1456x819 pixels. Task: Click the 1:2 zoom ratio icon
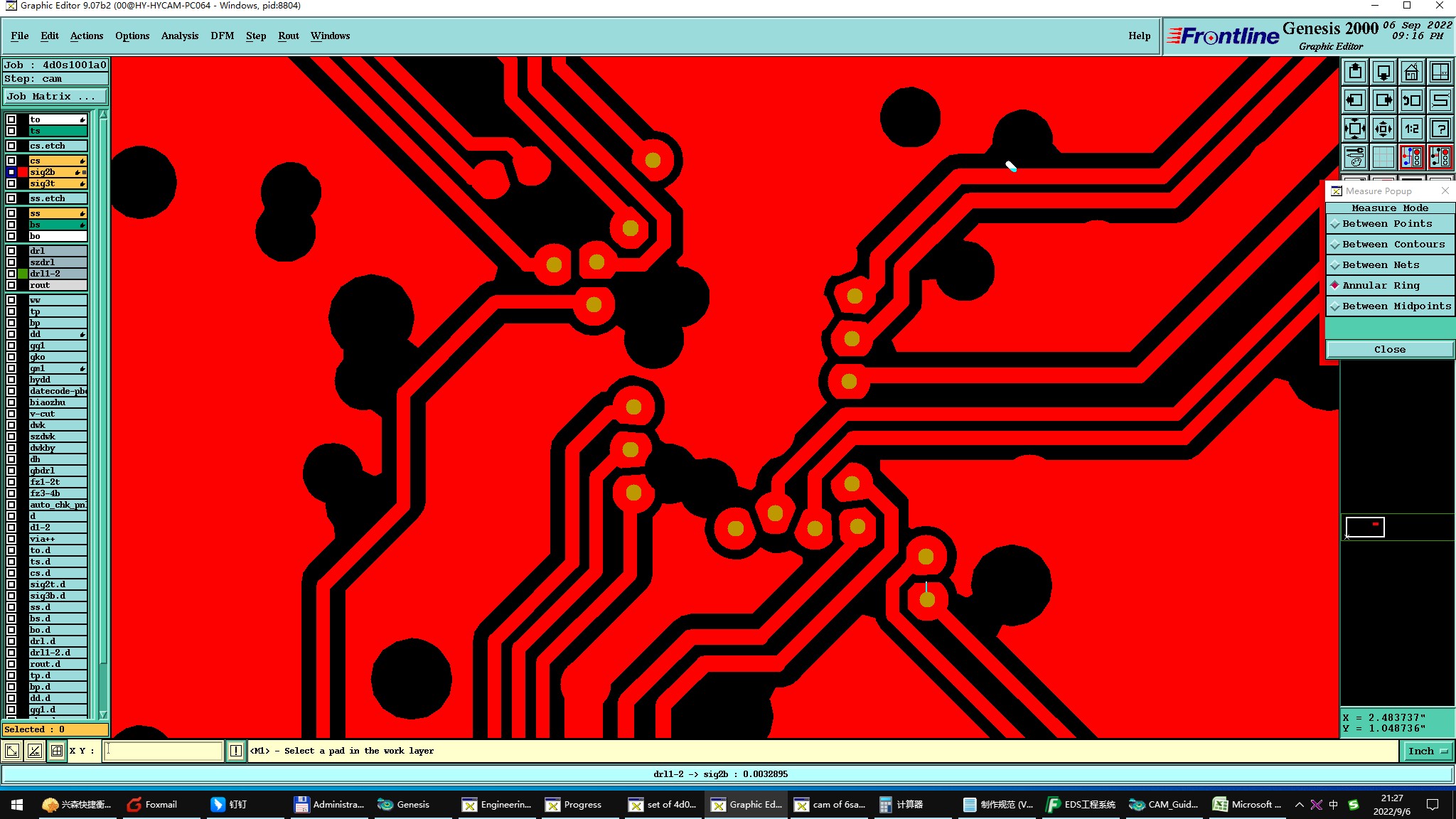pos(1412,129)
